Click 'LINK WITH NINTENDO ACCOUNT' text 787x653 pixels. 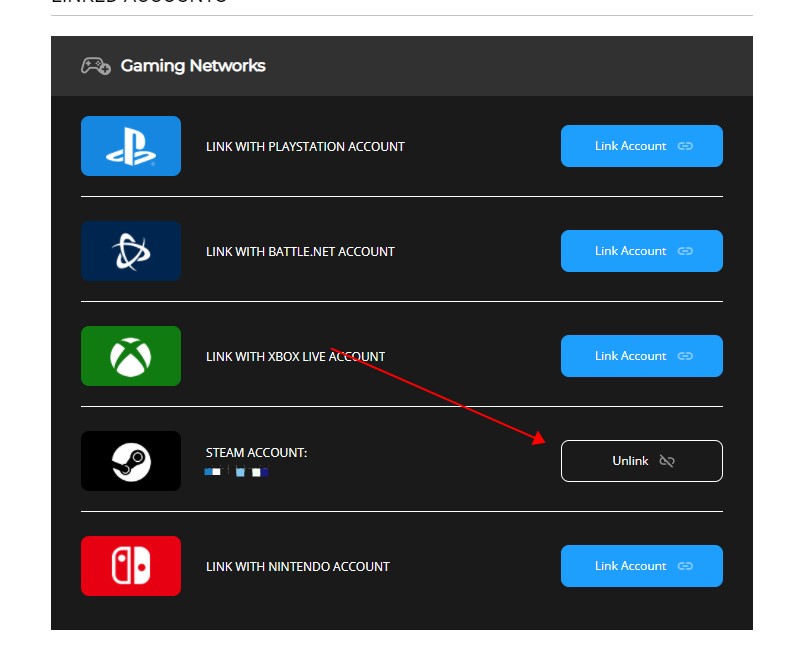pos(297,567)
